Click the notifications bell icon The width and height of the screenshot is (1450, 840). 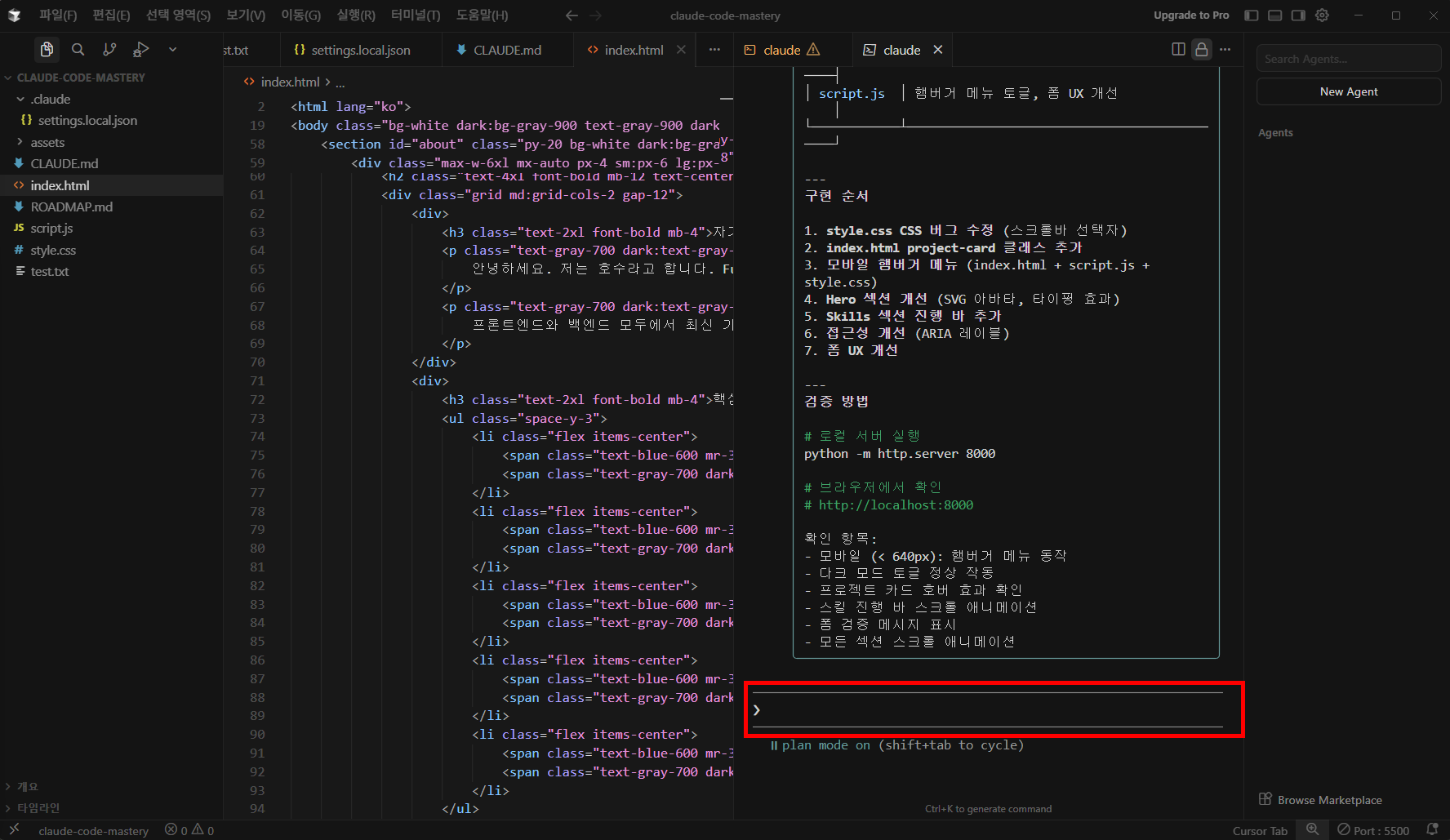pos(1432,829)
